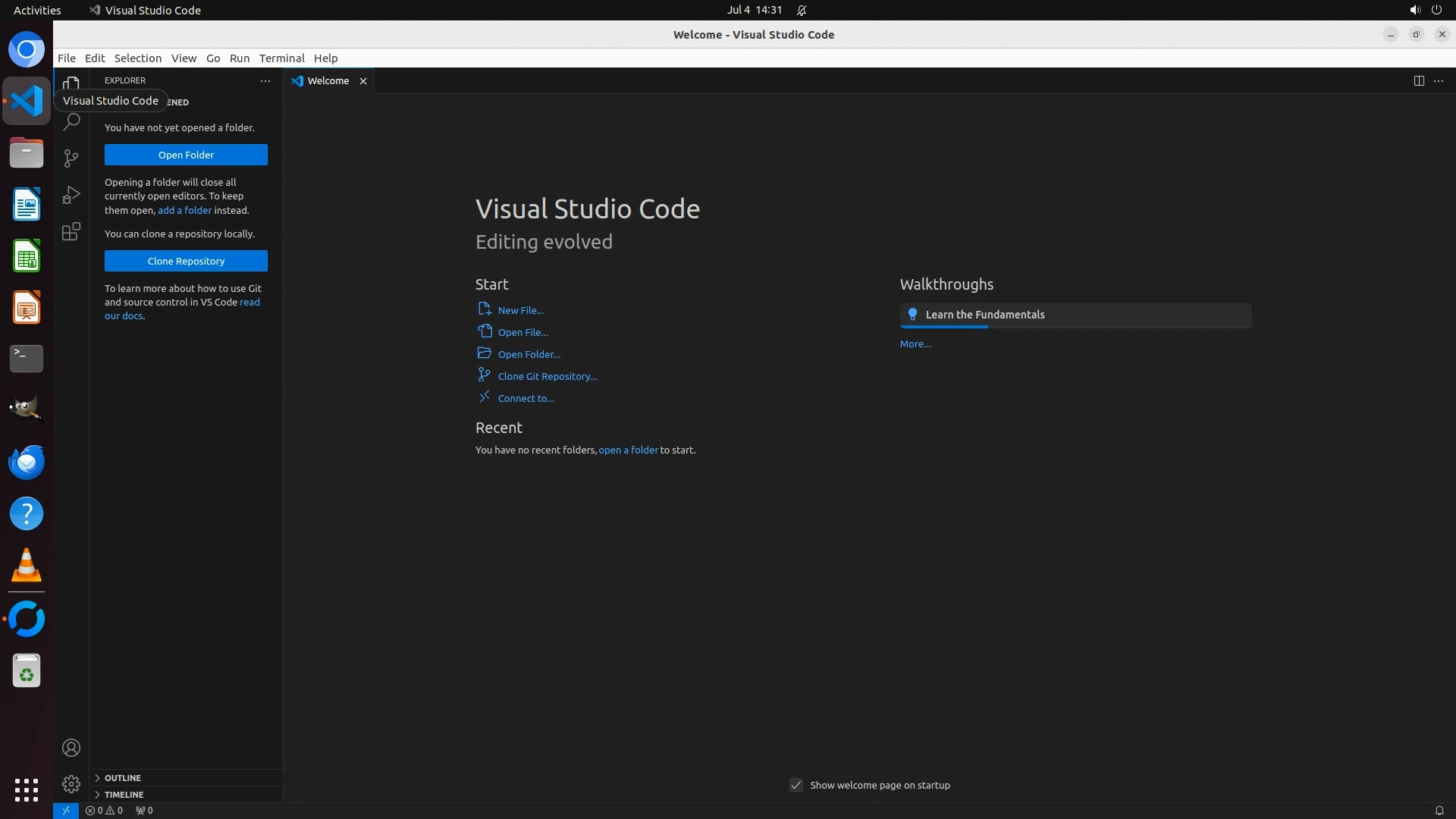The height and width of the screenshot is (819, 1456).
Task: Click the remote window status bar icon
Action: 65,810
